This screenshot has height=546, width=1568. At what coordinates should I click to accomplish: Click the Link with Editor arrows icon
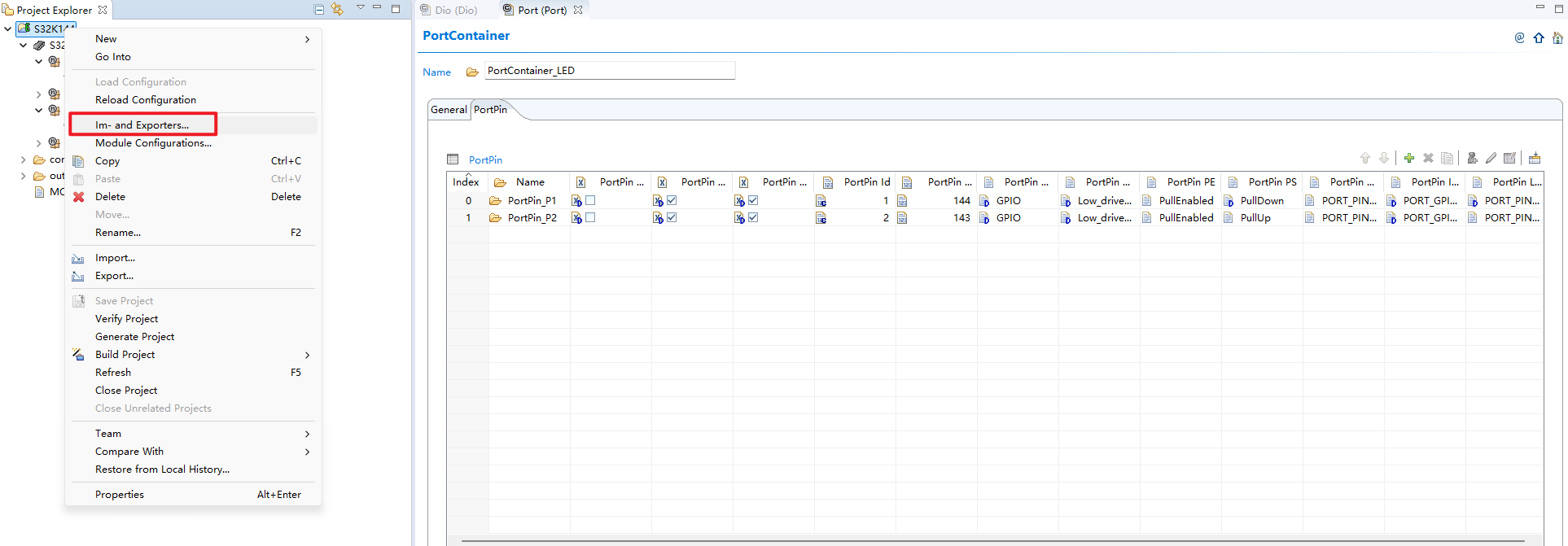[x=337, y=10]
